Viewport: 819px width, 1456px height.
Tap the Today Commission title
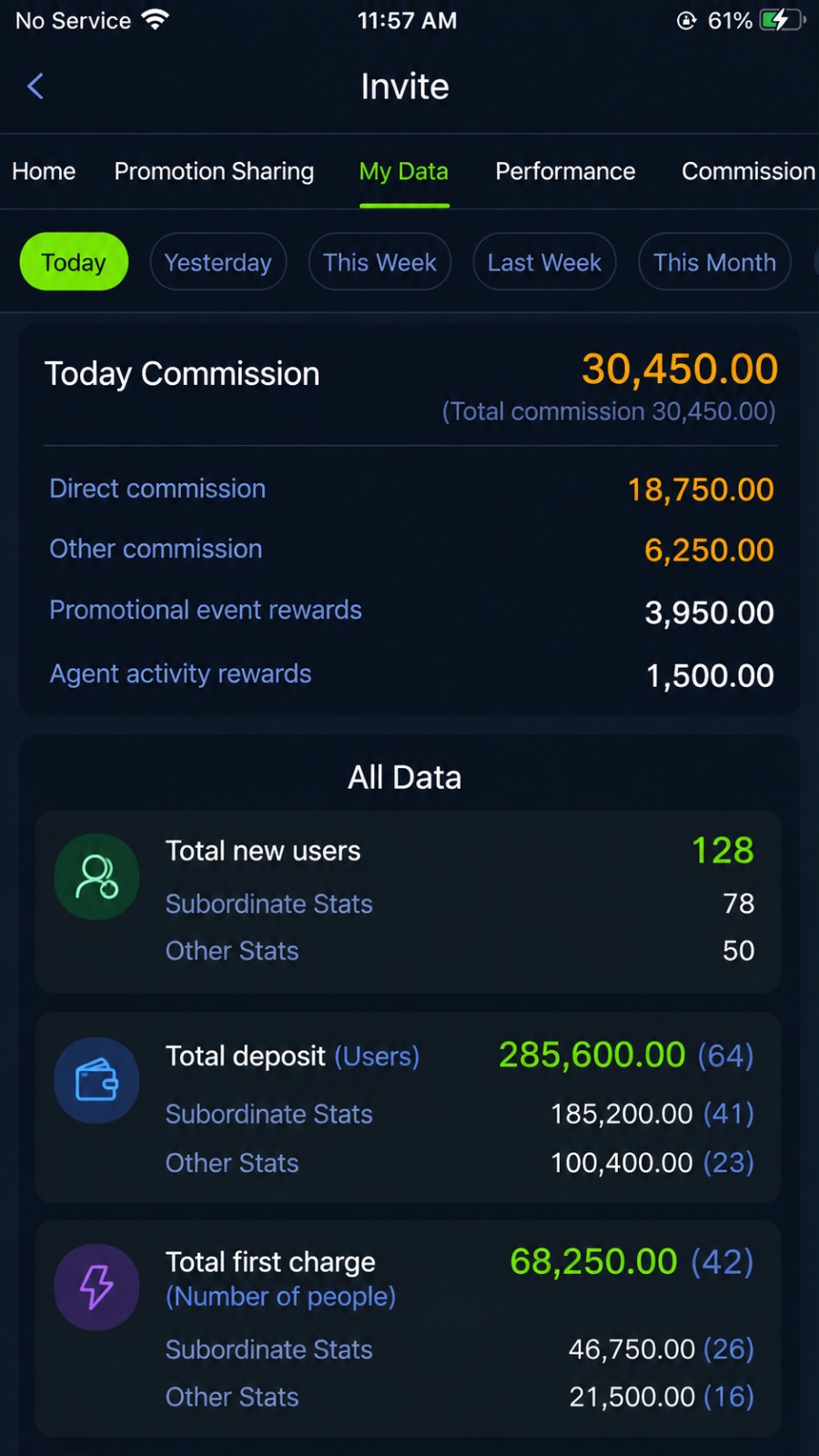tap(182, 374)
